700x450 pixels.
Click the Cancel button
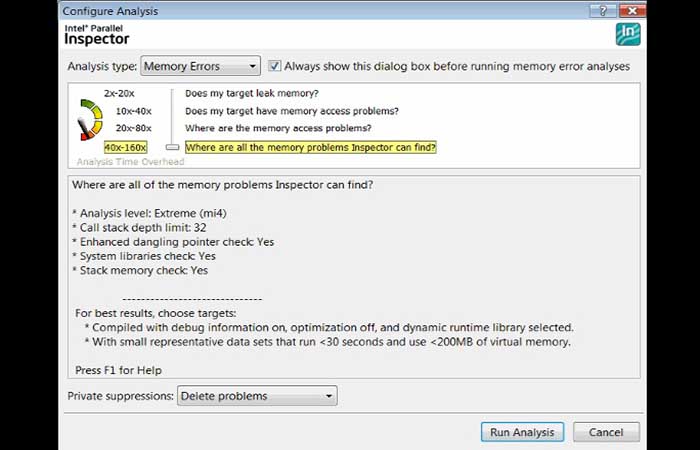tap(606, 432)
